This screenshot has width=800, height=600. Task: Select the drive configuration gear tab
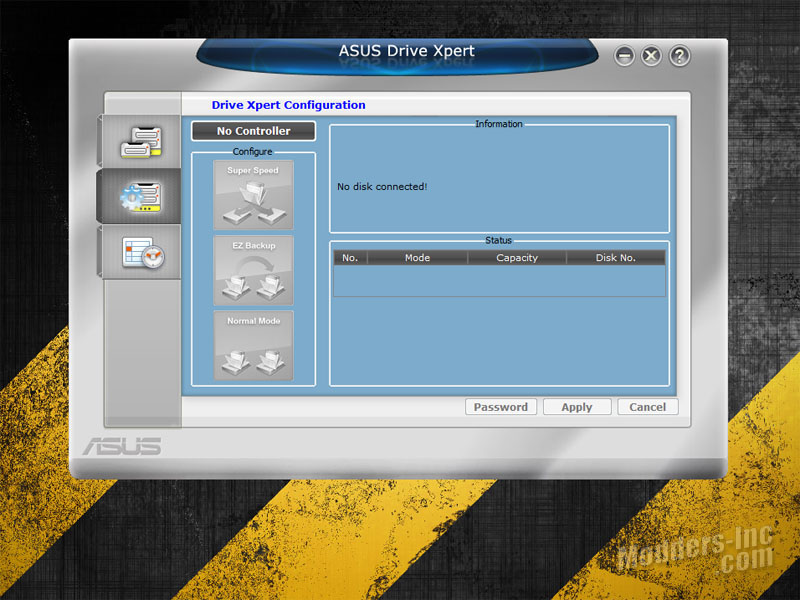tap(139, 196)
